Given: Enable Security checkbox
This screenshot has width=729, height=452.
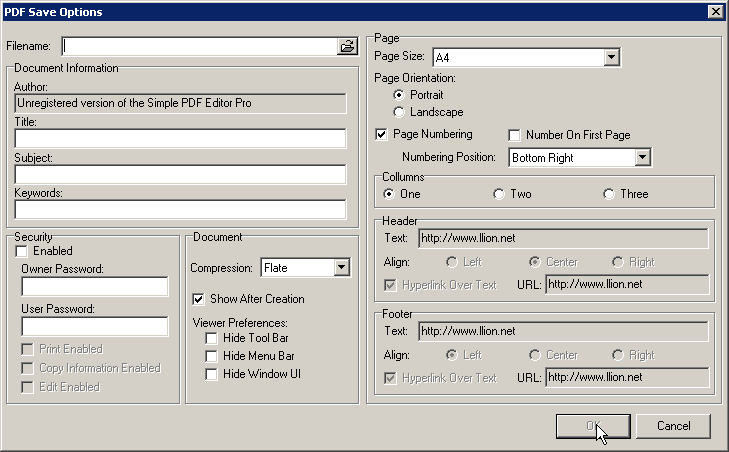Looking at the screenshot, I should pyautogui.click(x=21, y=252).
